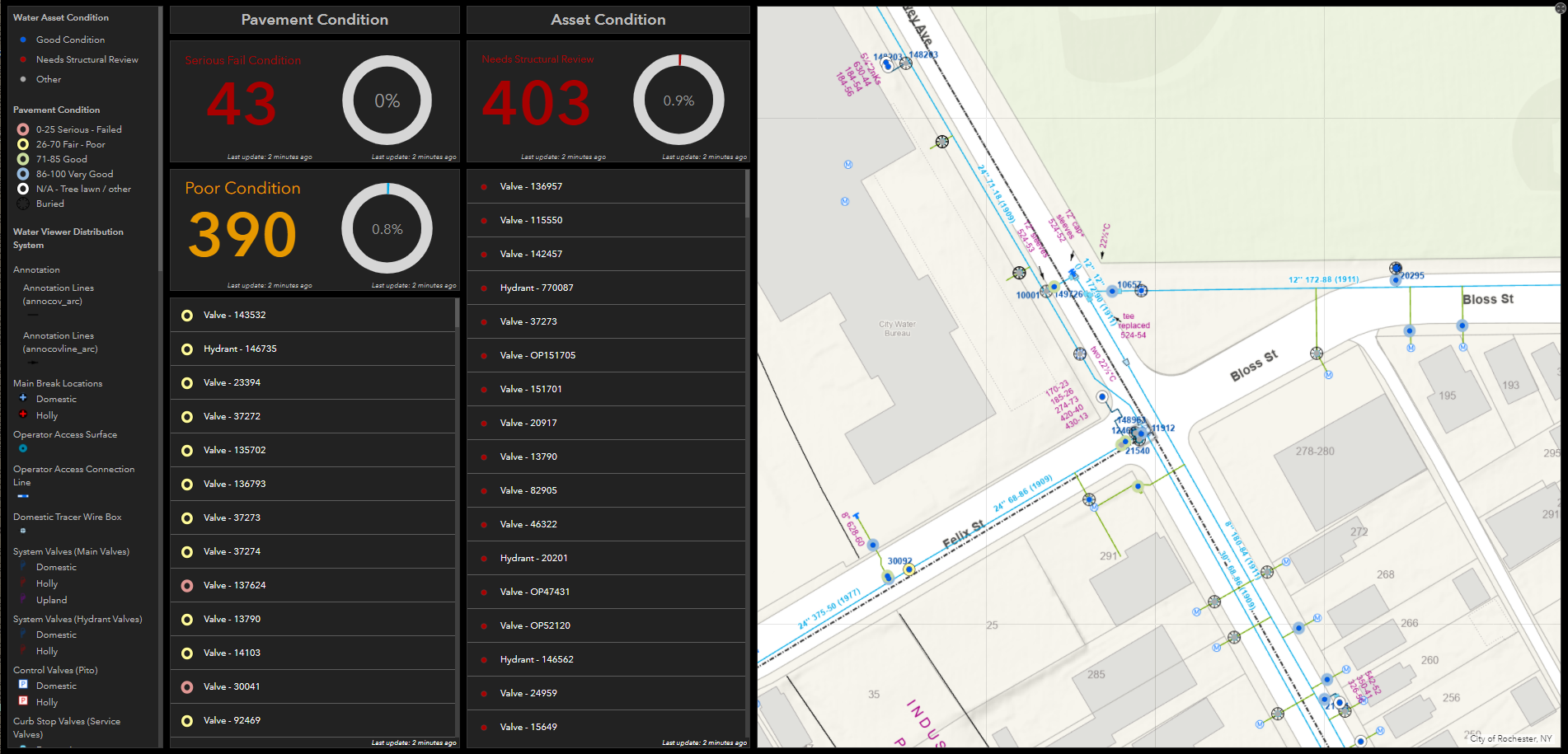Screen dimensions: 1568x754
Task: Click the 0-25 Serious - Failed swatch
Action: 23,129
